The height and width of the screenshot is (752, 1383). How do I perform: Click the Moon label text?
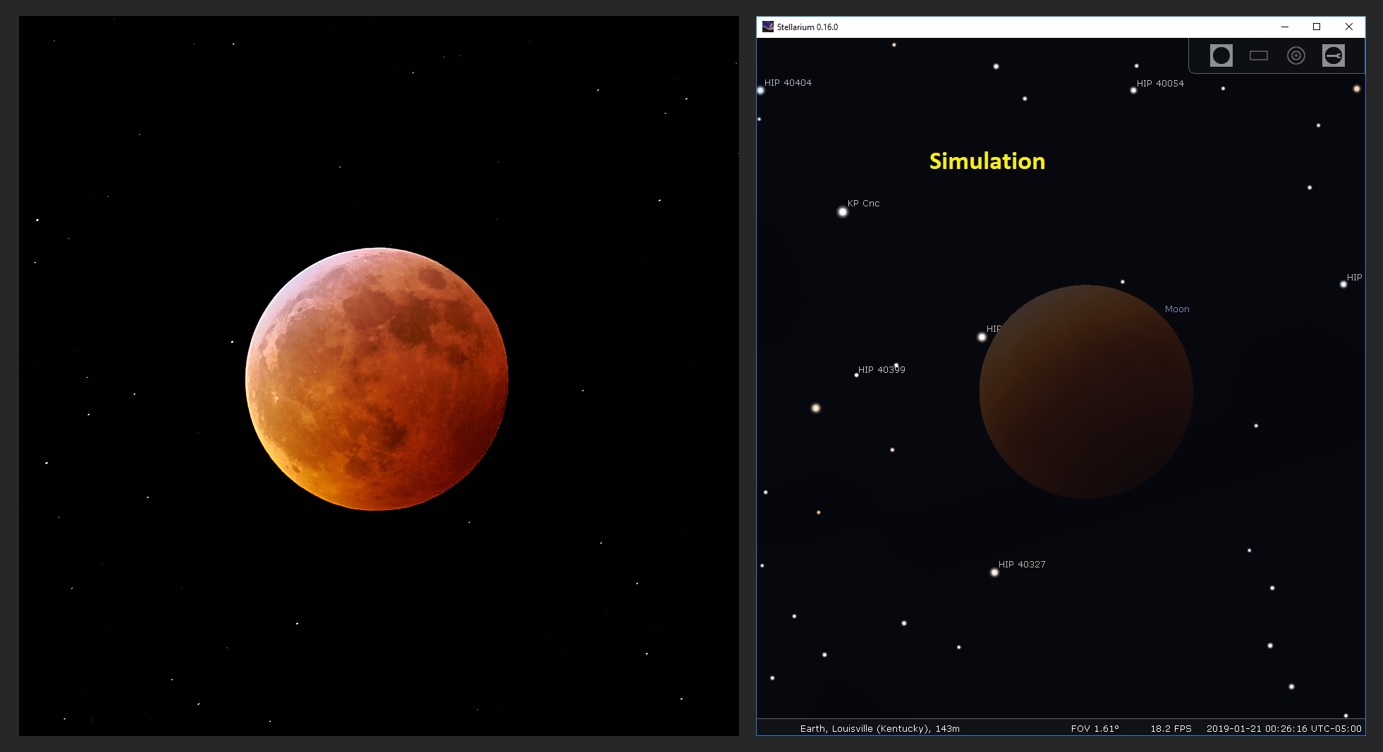click(1177, 309)
